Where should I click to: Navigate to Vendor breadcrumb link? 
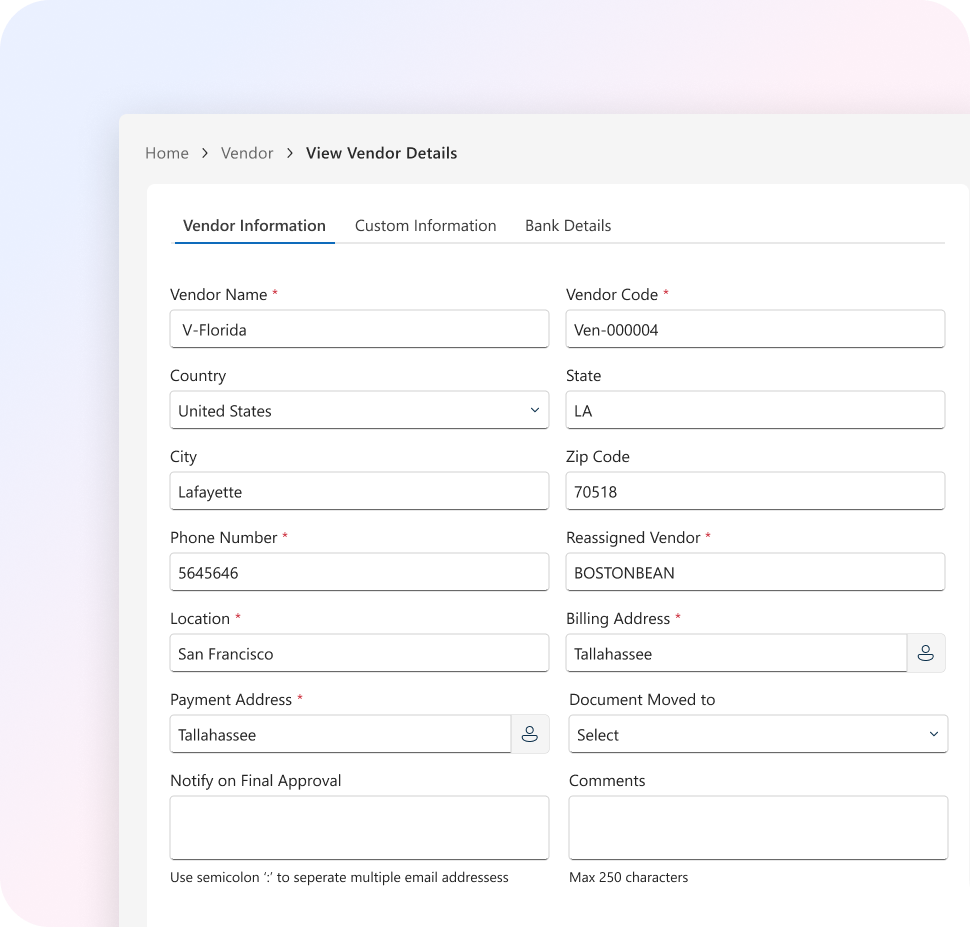[247, 153]
